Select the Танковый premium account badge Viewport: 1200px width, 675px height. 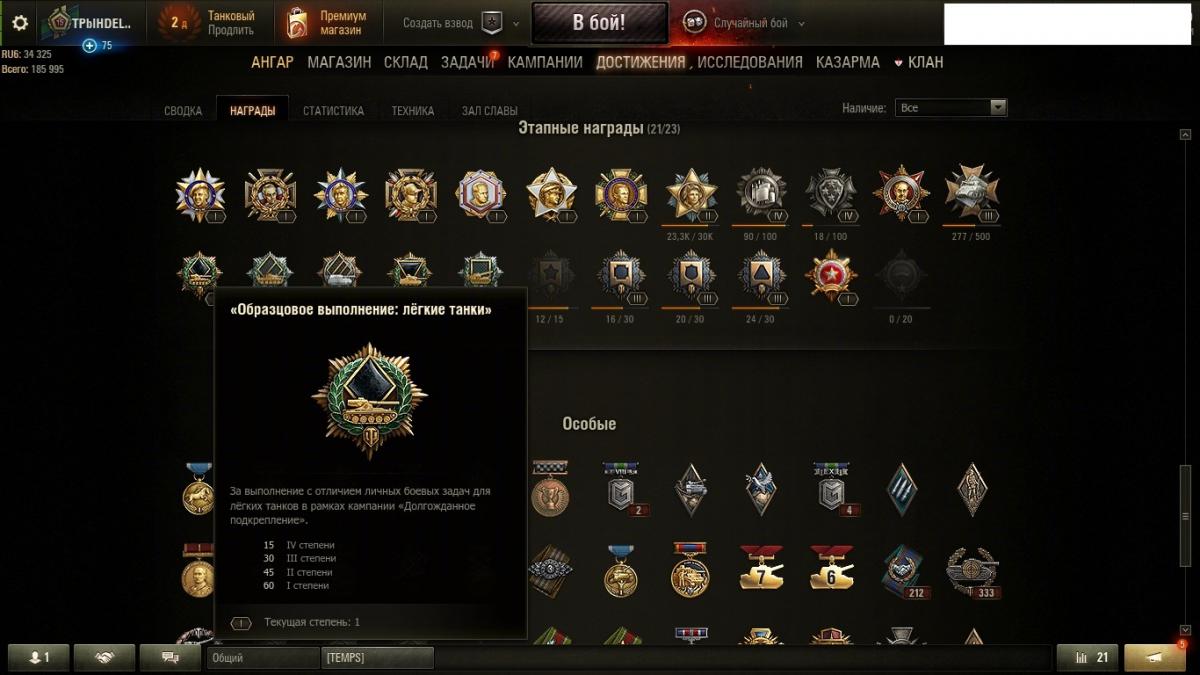tap(178, 22)
